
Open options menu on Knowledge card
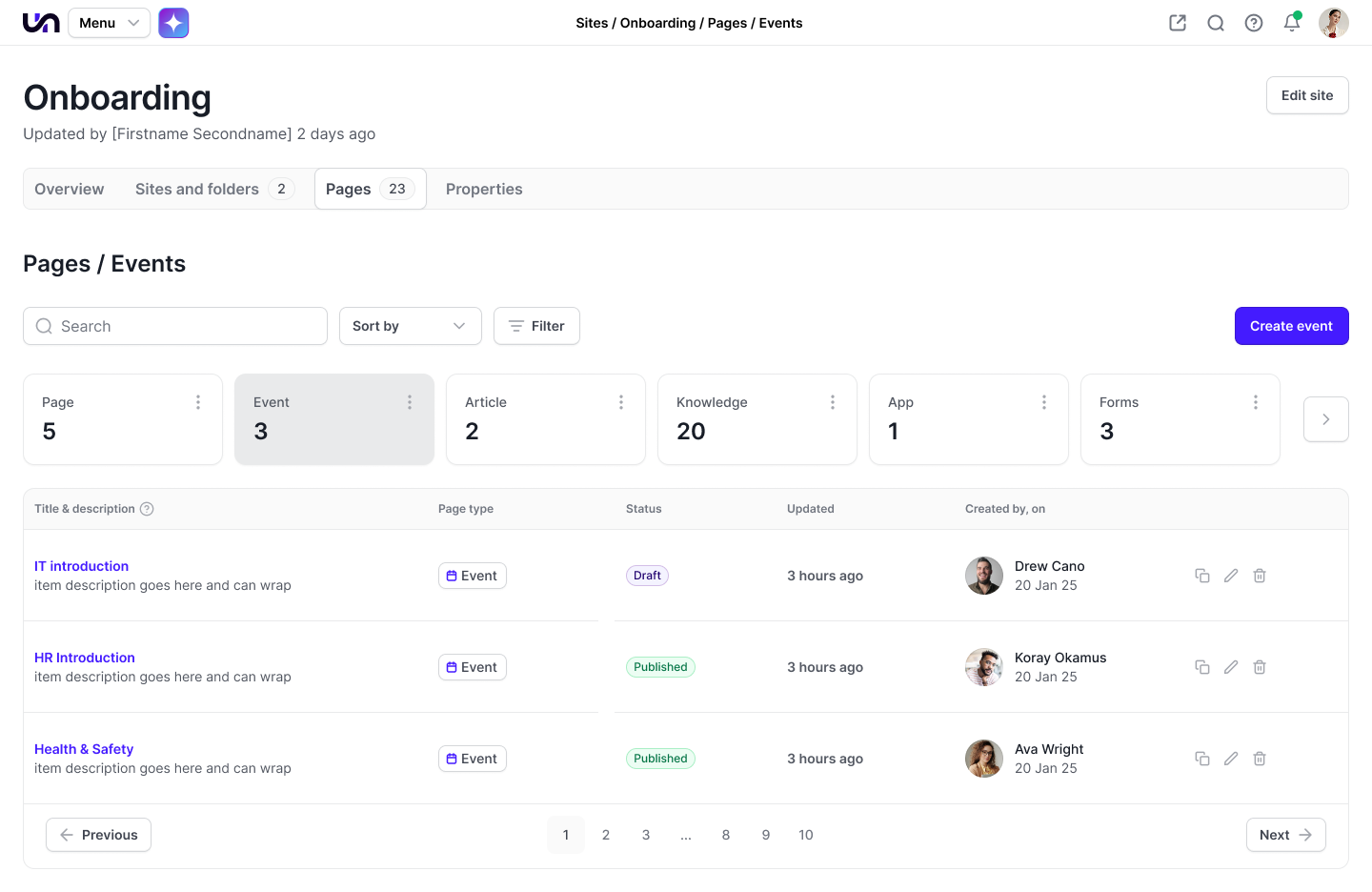(x=833, y=402)
